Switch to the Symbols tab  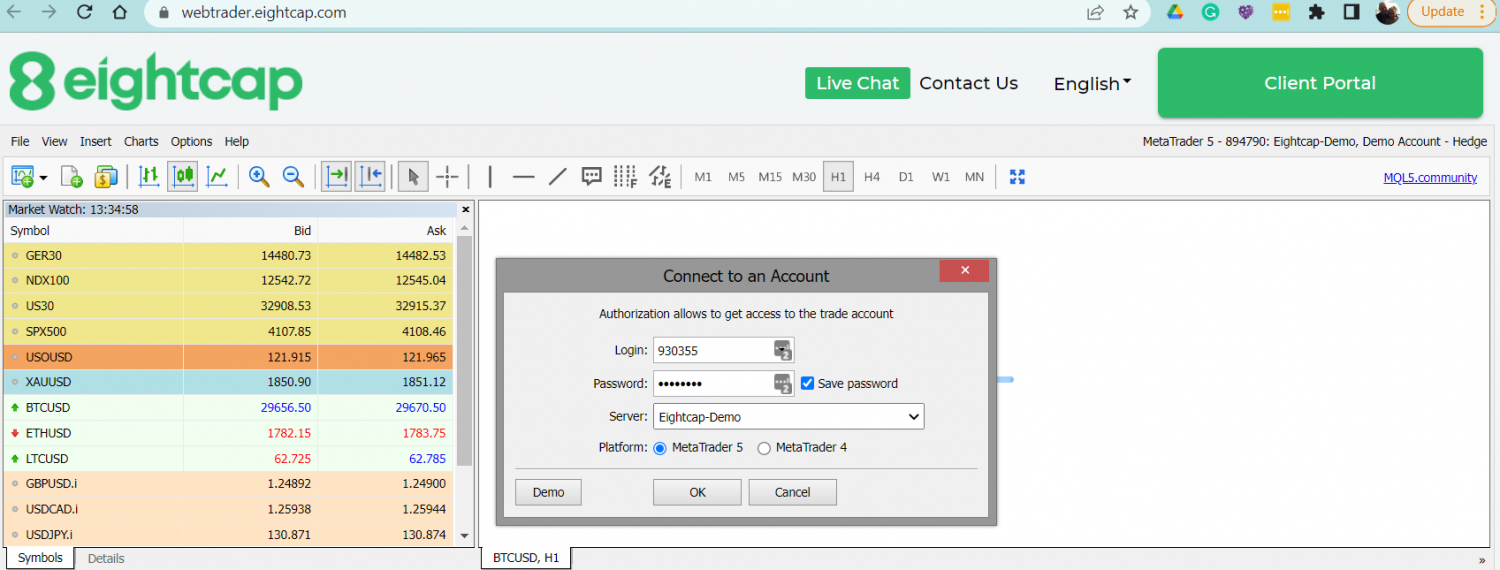point(40,558)
